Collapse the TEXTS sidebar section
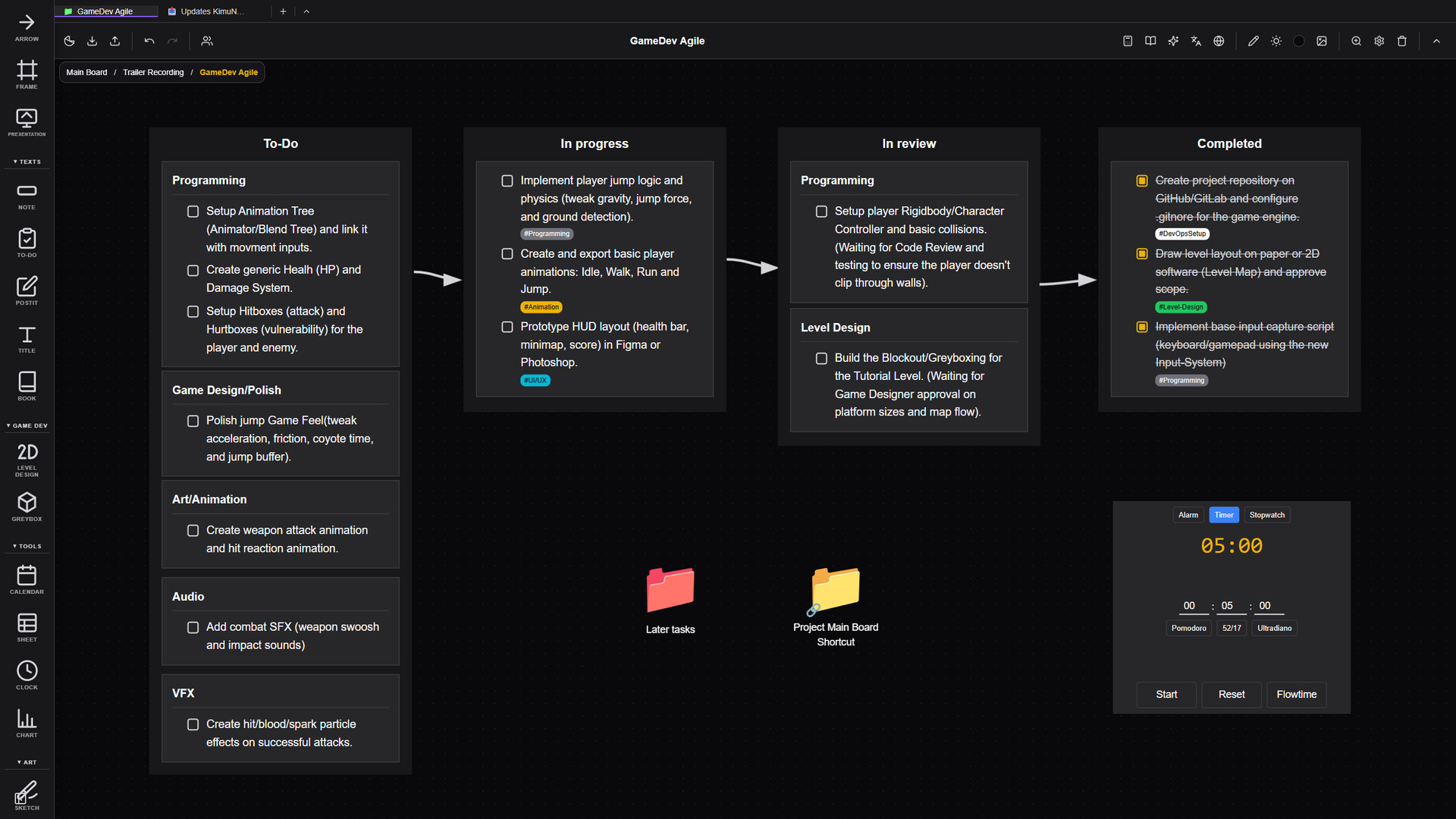The image size is (1456, 819). point(27,162)
